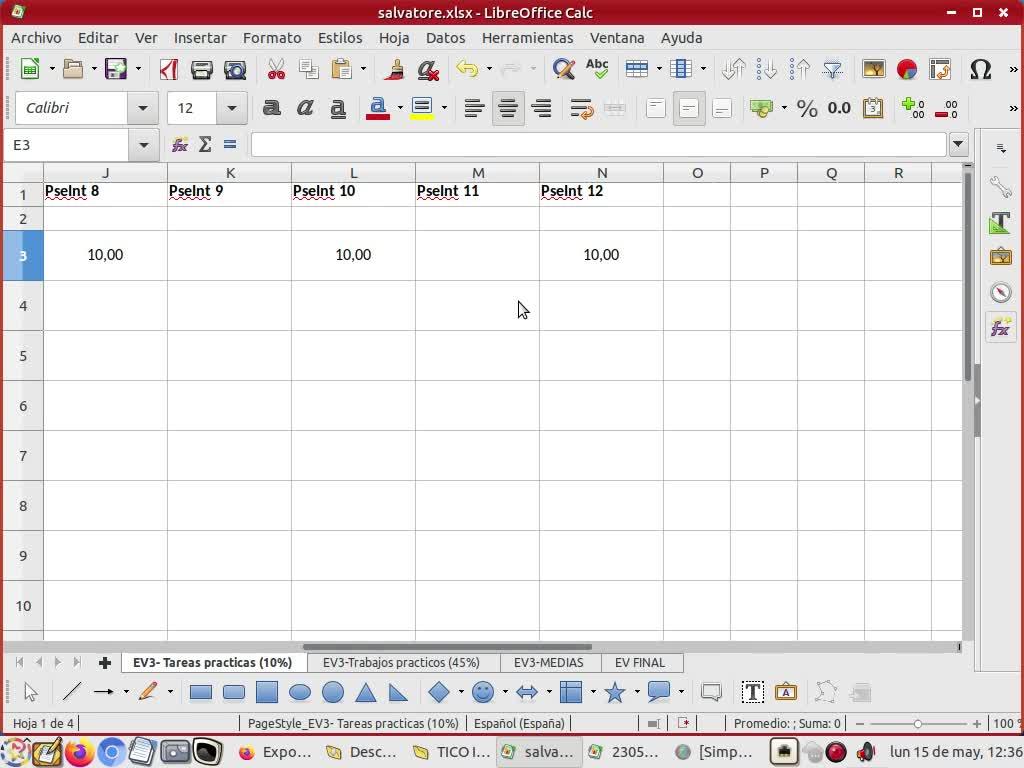Open the Herramientas menu

527,38
